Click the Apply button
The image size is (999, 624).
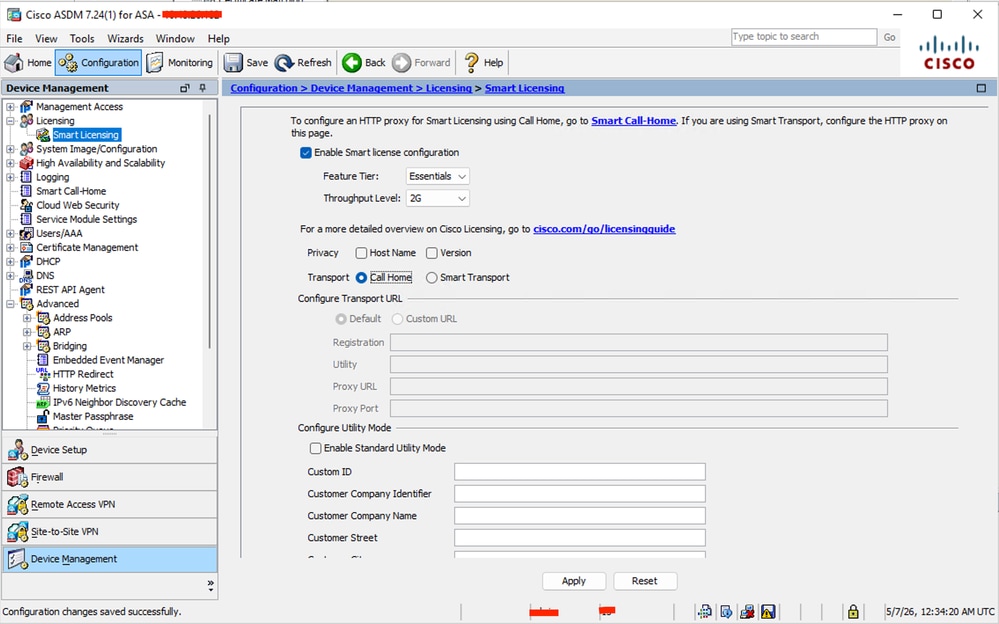click(573, 581)
